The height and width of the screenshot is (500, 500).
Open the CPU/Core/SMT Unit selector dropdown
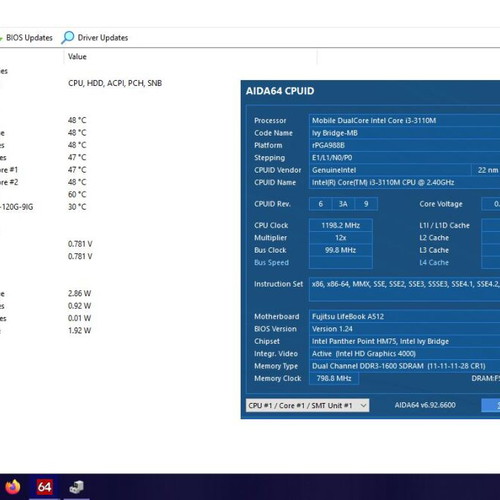coord(307,405)
